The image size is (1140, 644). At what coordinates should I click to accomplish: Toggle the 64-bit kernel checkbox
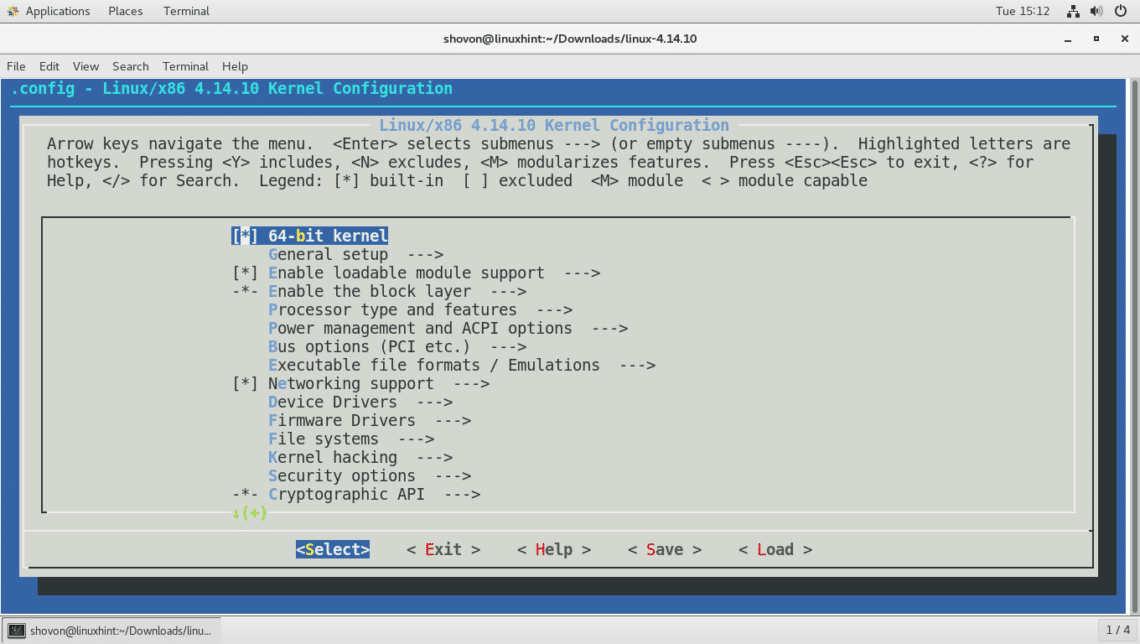[x=245, y=236]
